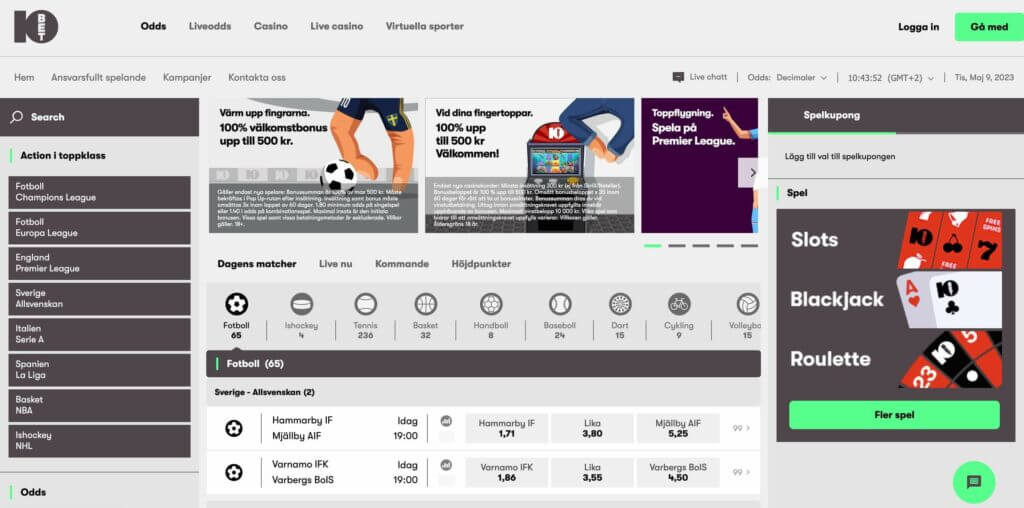Screen dimensions: 1024x508
Task: Open England Premier League in sidebar
Action: (99, 263)
